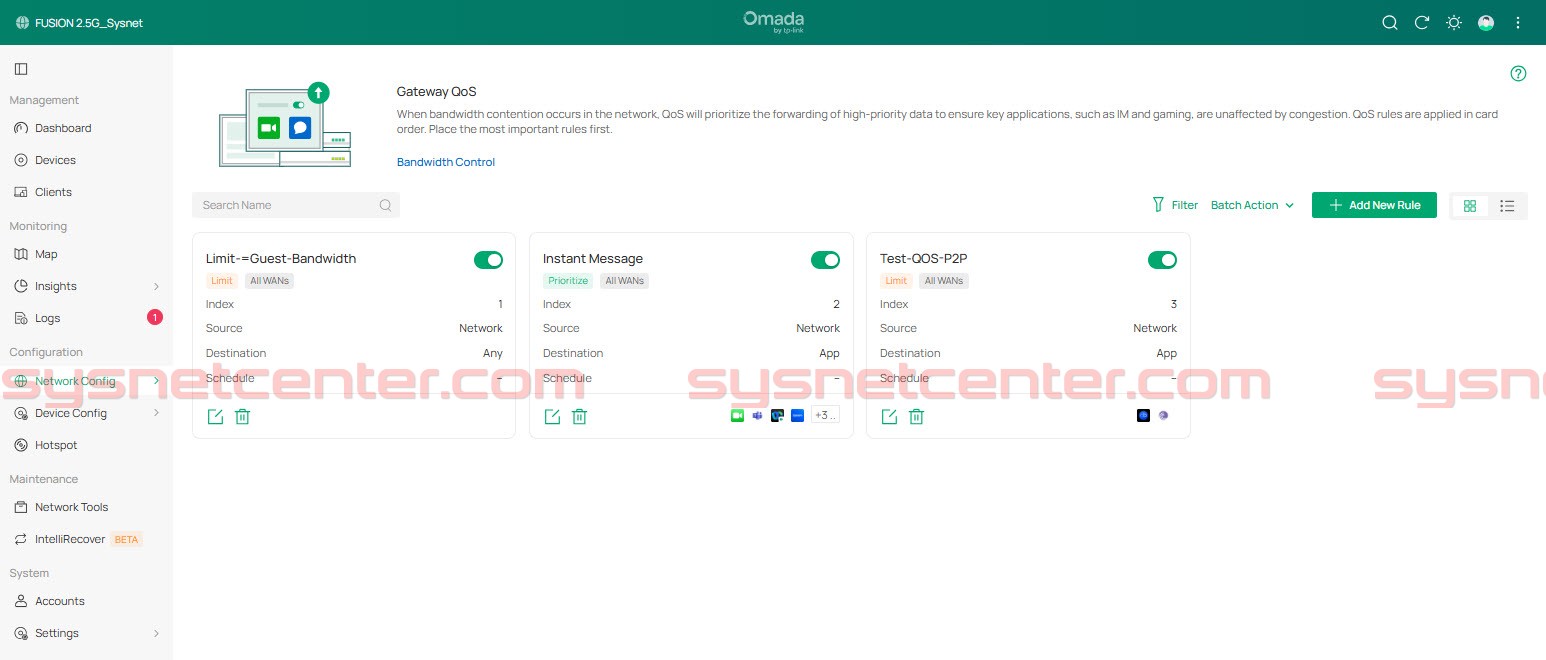Open the help question-mark icon
This screenshot has height=660, width=1546.
[1518, 73]
